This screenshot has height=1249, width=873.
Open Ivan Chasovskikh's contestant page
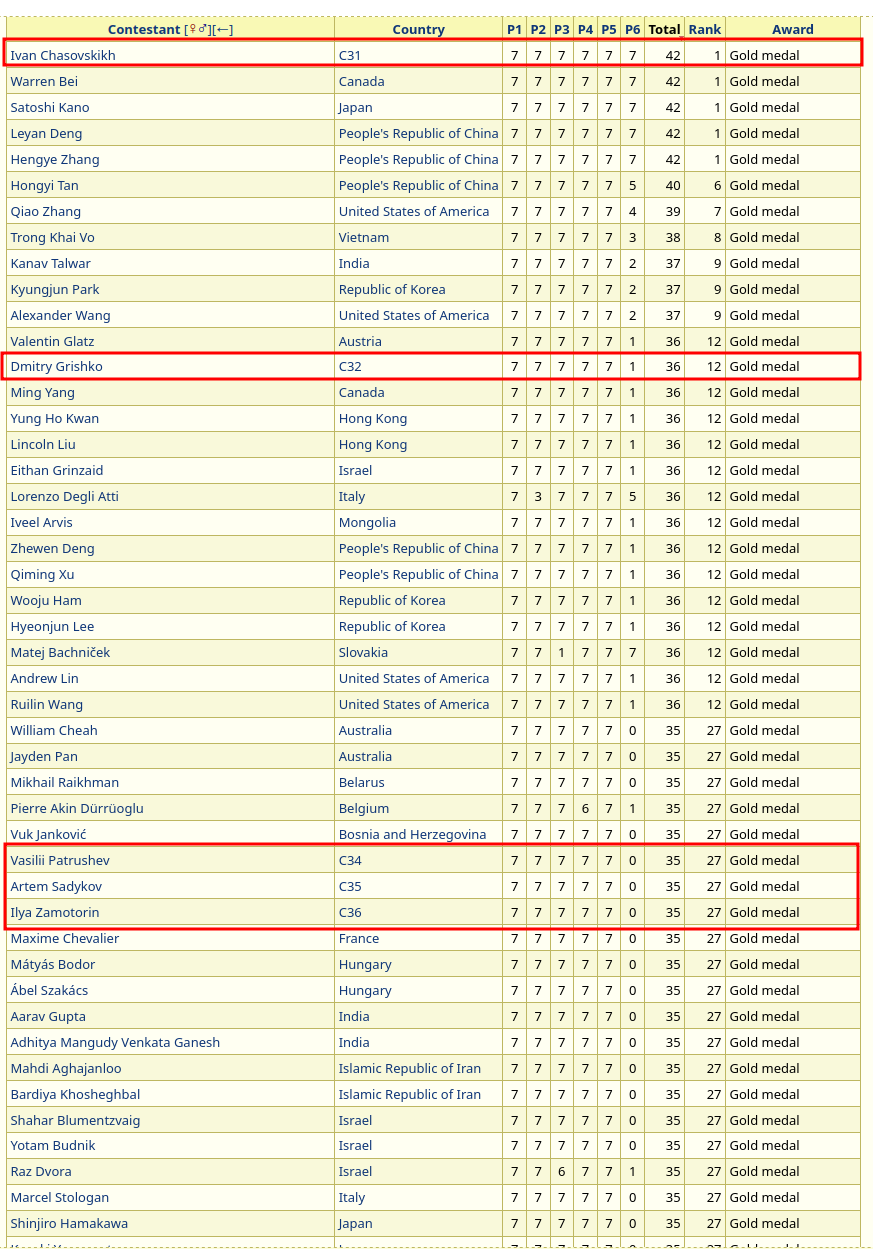tap(63, 55)
